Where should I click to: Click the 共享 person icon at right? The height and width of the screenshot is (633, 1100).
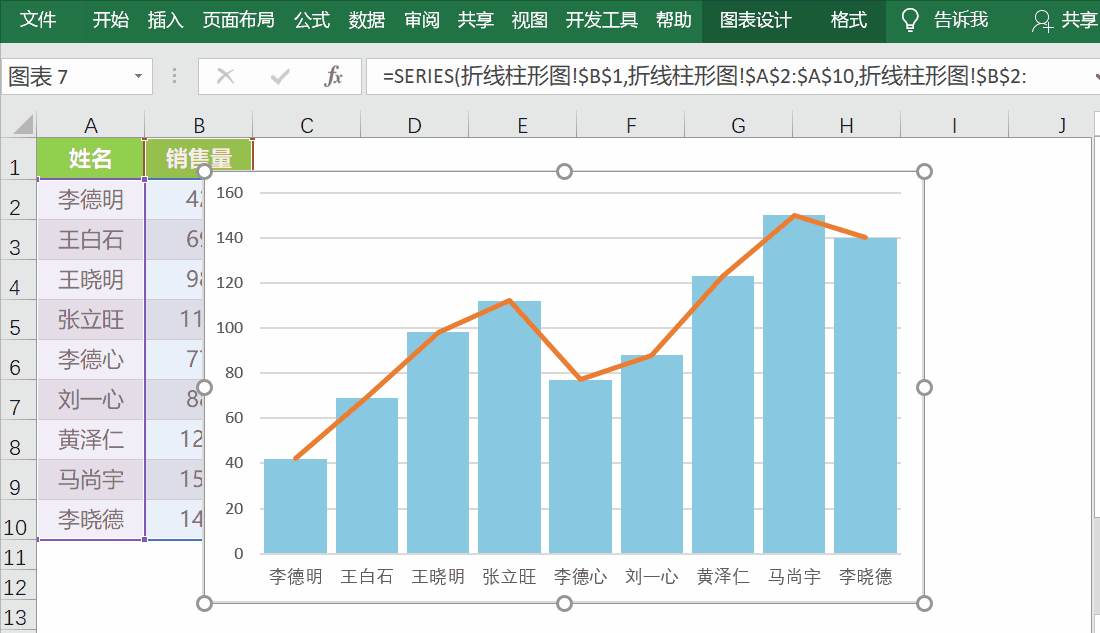[1042, 21]
